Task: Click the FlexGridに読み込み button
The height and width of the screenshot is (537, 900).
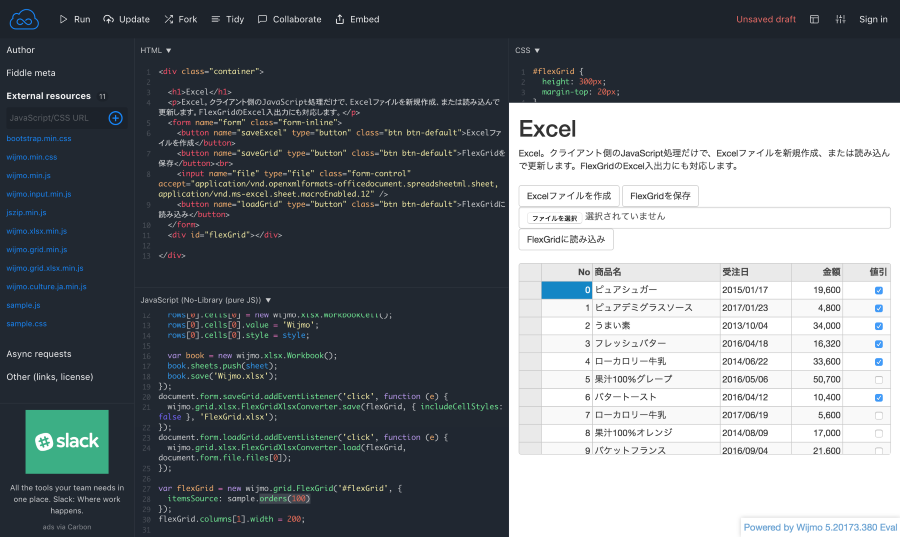Action: pyautogui.click(x=566, y=239)
